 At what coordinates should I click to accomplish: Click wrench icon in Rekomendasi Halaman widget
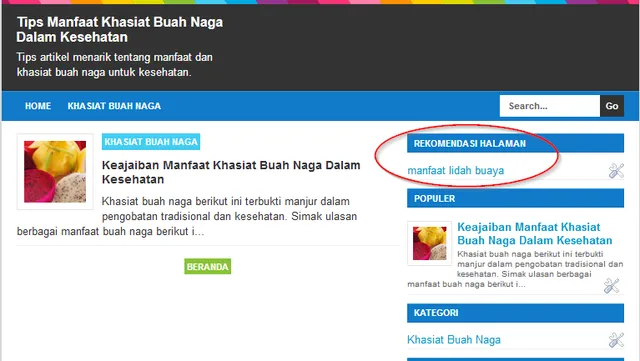(x=616, y=171)
